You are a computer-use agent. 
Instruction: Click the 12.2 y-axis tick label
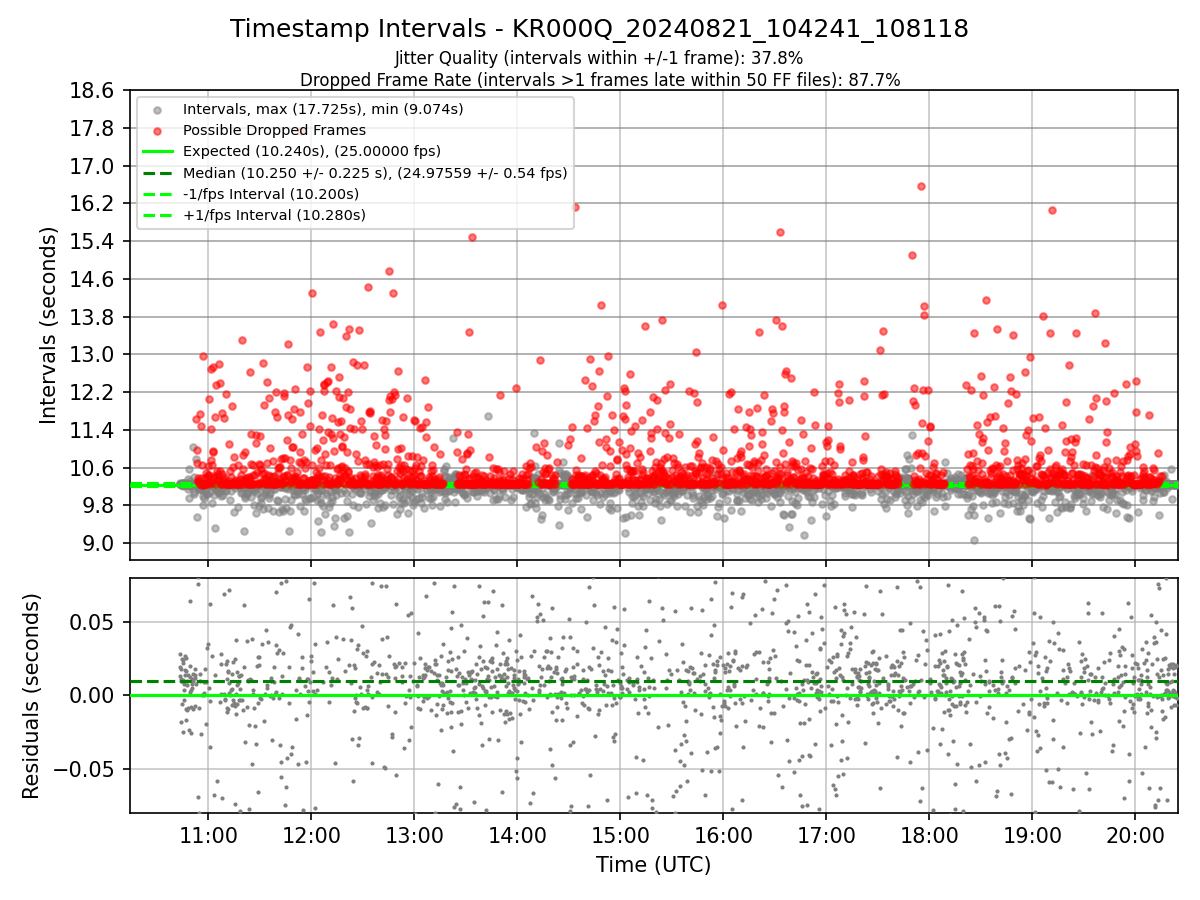[92, 392]
